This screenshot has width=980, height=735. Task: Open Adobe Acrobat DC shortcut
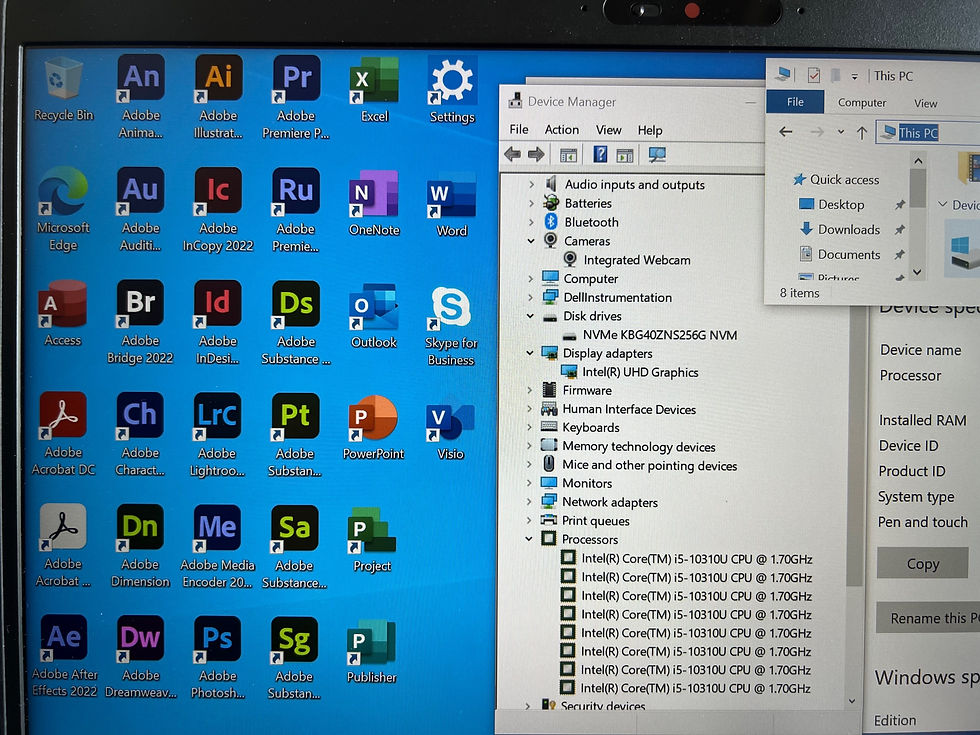tap(63, 434)
